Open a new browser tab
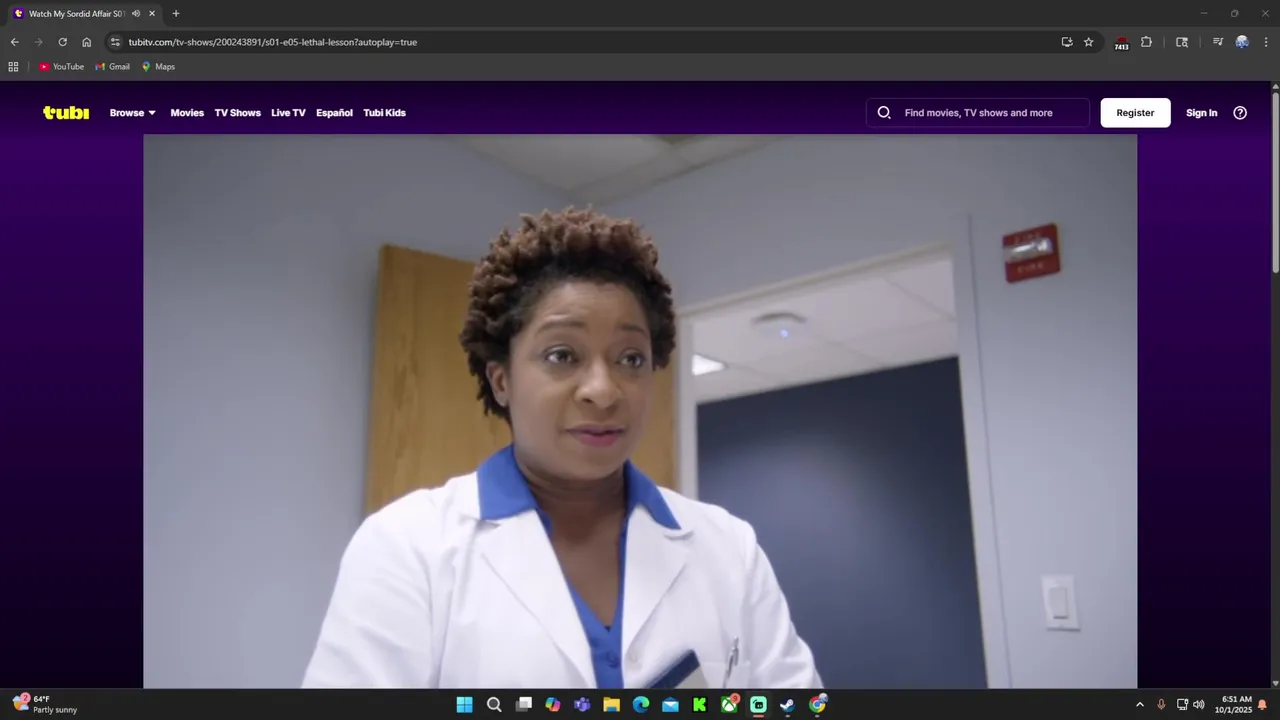Image resolution: width=1280 pixels, height=720 pixels. [x=176, y=14]
